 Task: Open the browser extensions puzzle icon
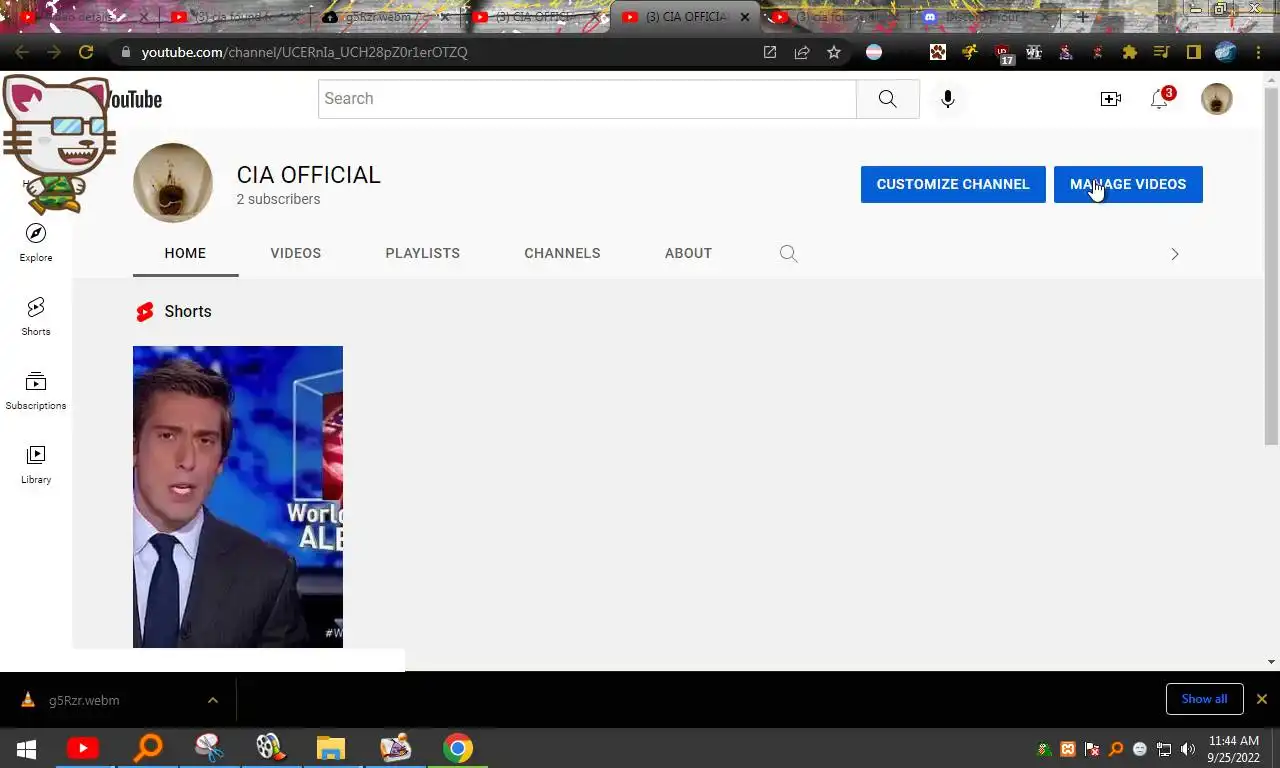tap(1130, 52)
